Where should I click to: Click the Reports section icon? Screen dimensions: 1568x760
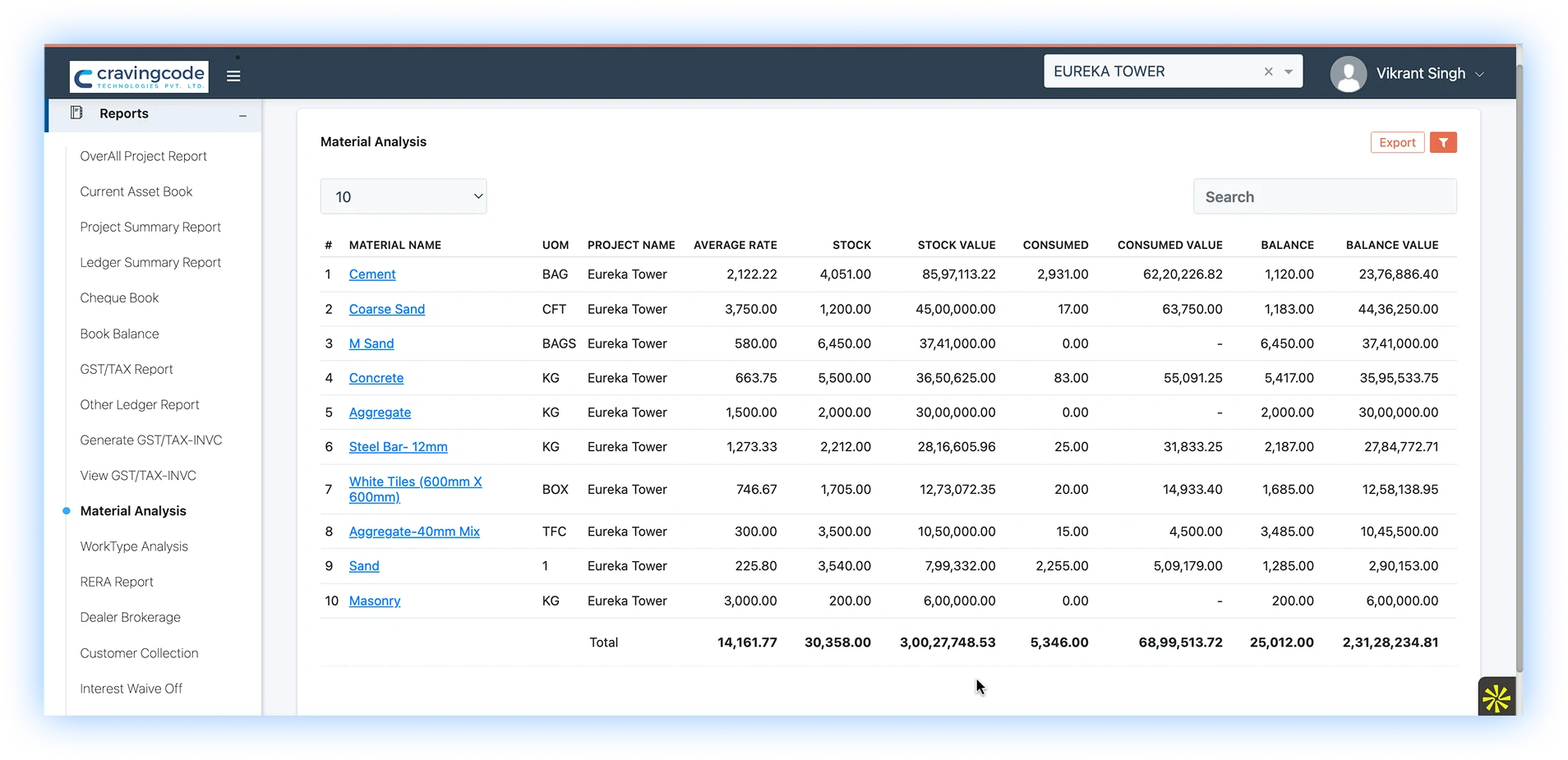76,113
